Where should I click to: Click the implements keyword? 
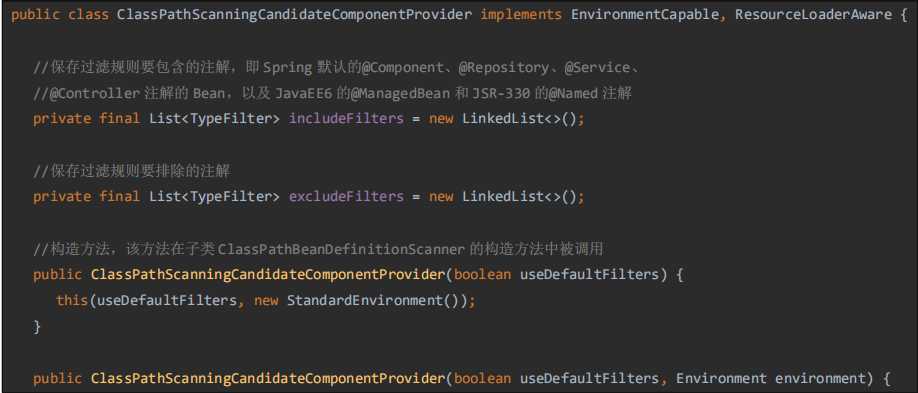click(520, 15)
